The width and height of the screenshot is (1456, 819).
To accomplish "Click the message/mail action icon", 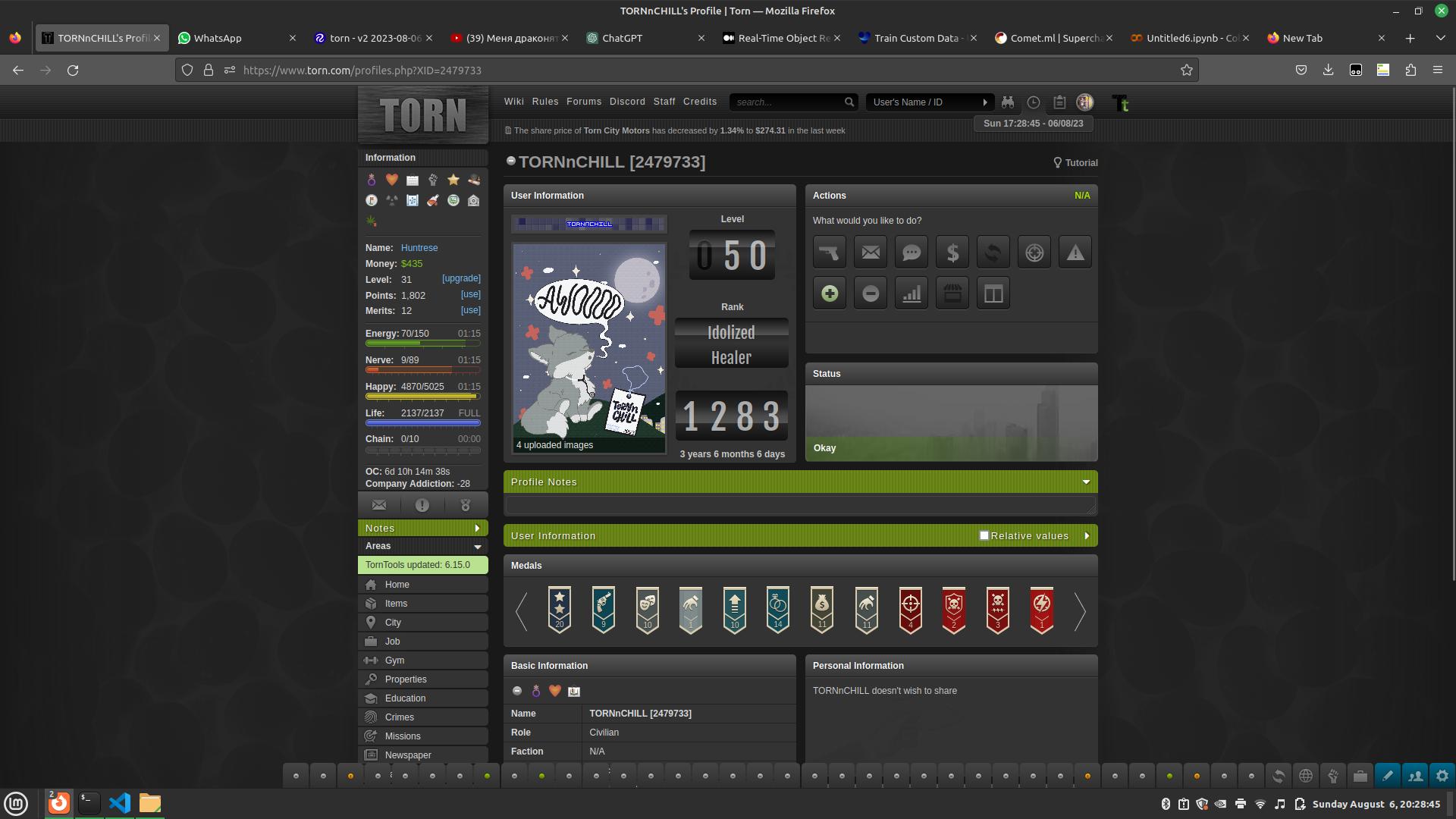I will click(x=870, y=252).
